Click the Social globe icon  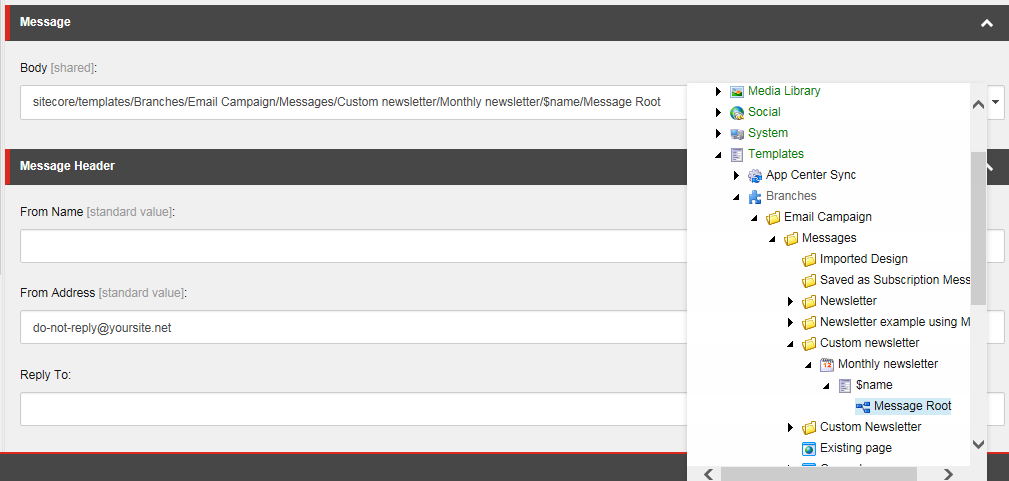[737, 112]
